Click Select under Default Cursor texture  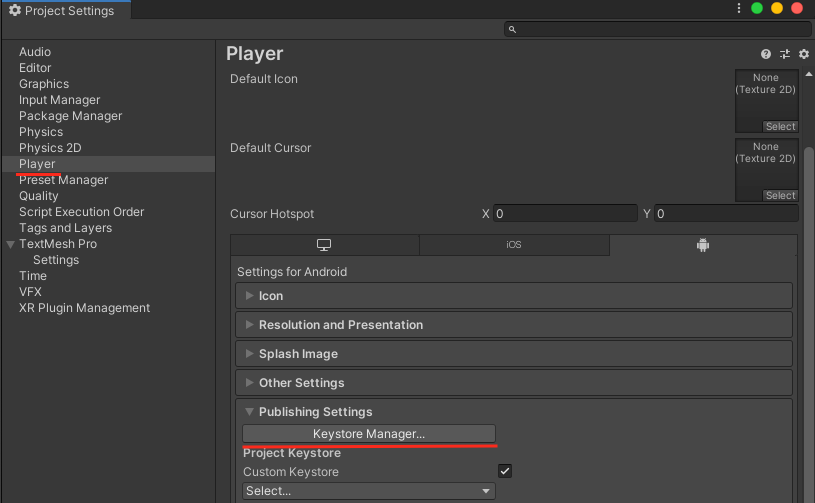(x=780, y=195)
